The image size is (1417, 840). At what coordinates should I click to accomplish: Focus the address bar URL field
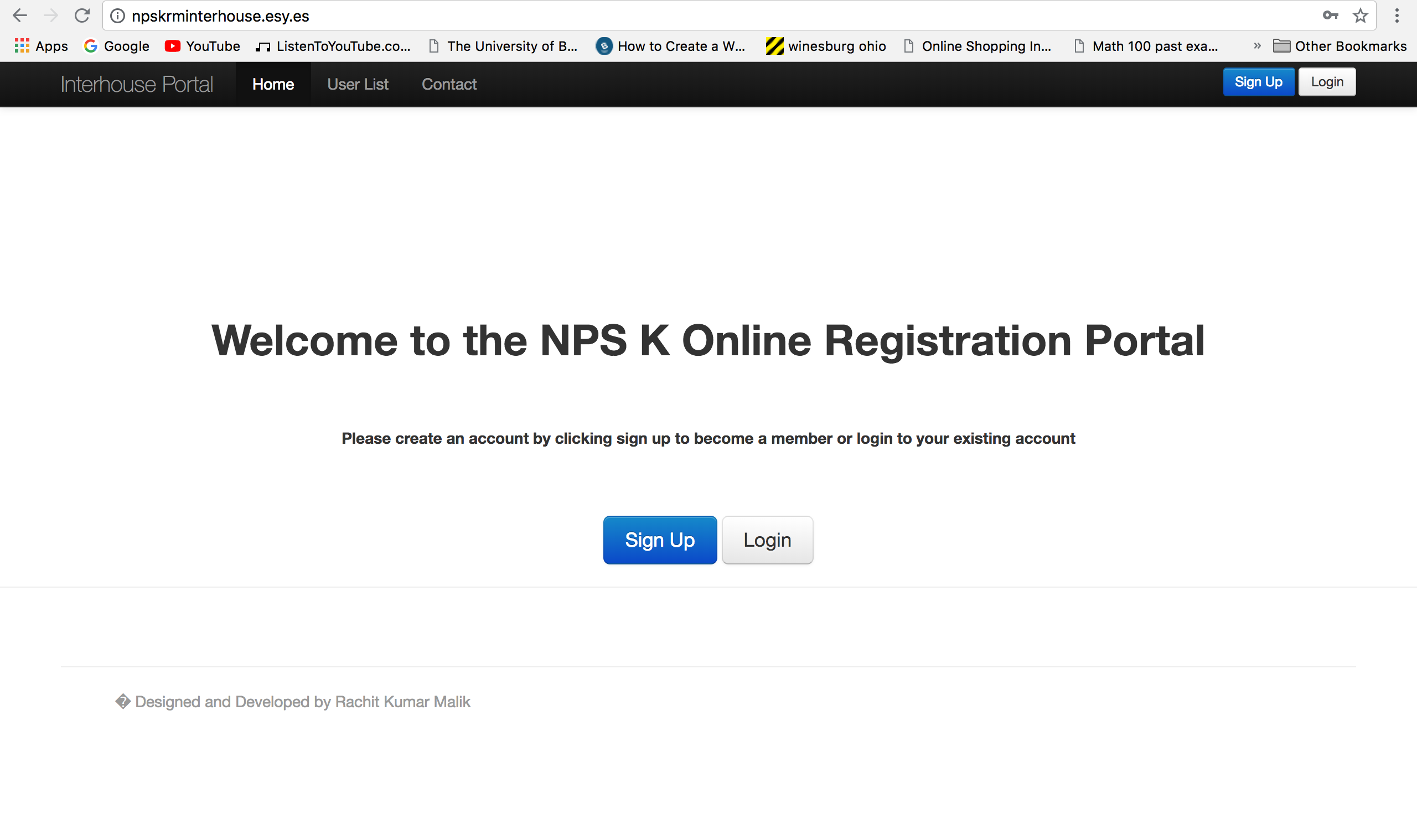[x=679, y=16]
